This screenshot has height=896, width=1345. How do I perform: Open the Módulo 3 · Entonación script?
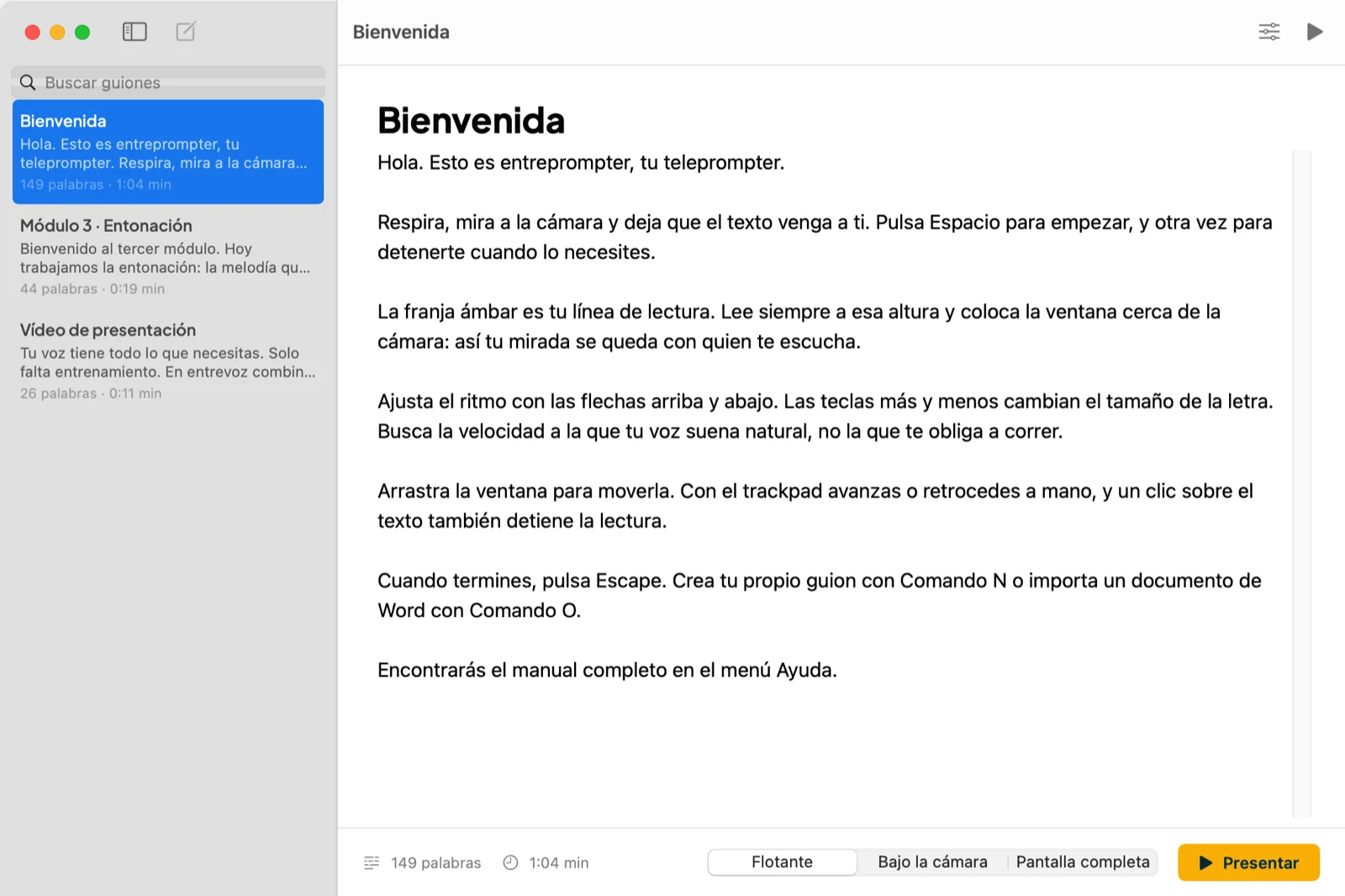(x=168, y=256)
